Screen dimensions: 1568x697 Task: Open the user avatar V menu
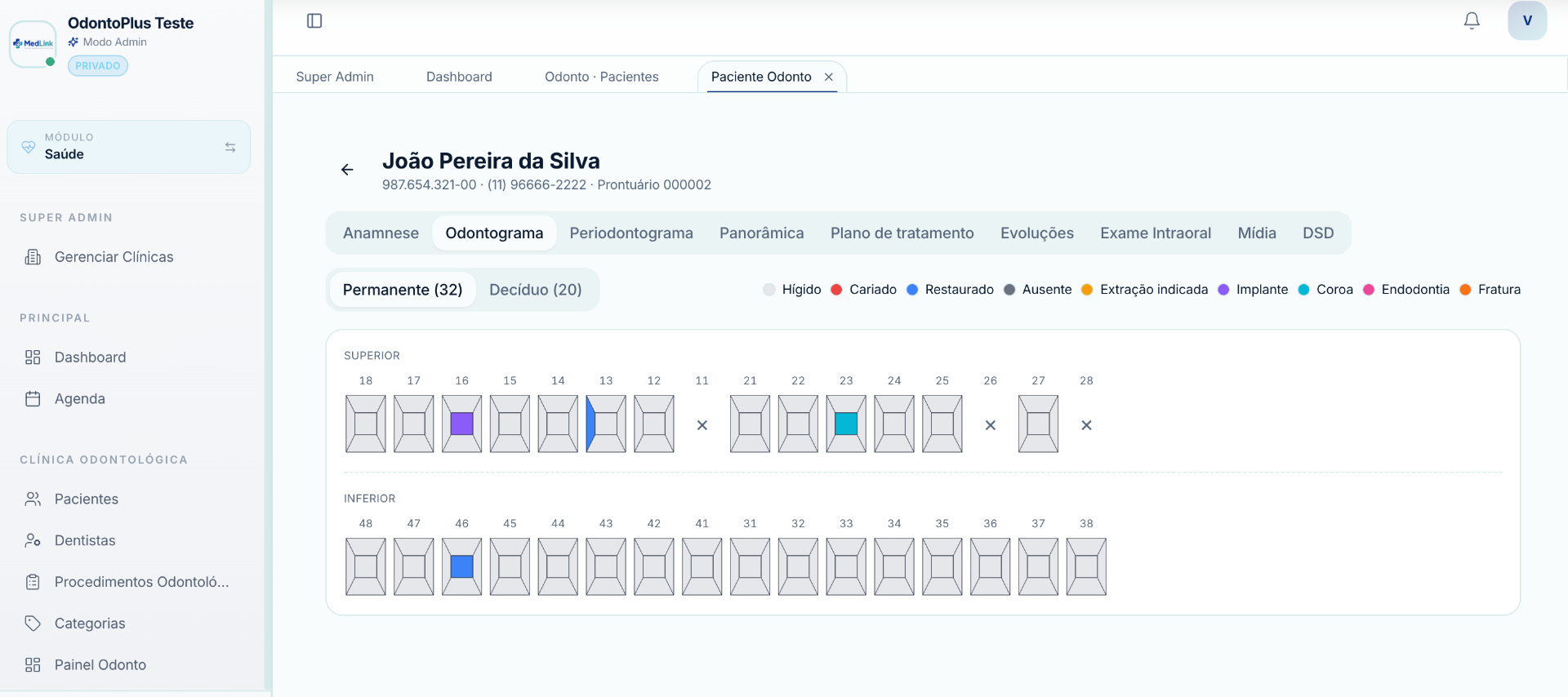[1527, 21]
